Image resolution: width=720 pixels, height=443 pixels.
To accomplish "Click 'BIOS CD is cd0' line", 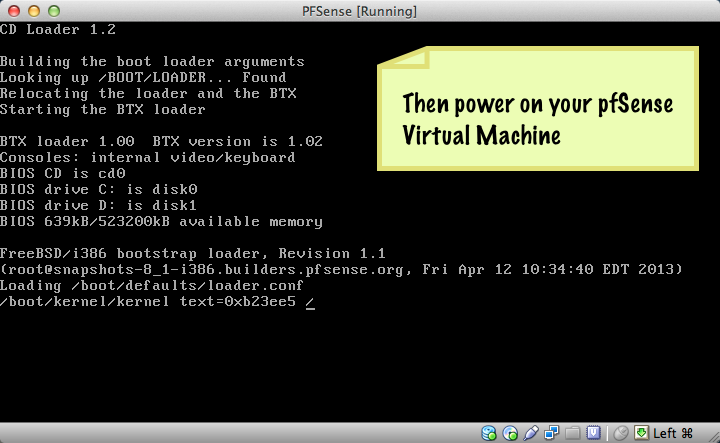I will (x=62, y=174).
